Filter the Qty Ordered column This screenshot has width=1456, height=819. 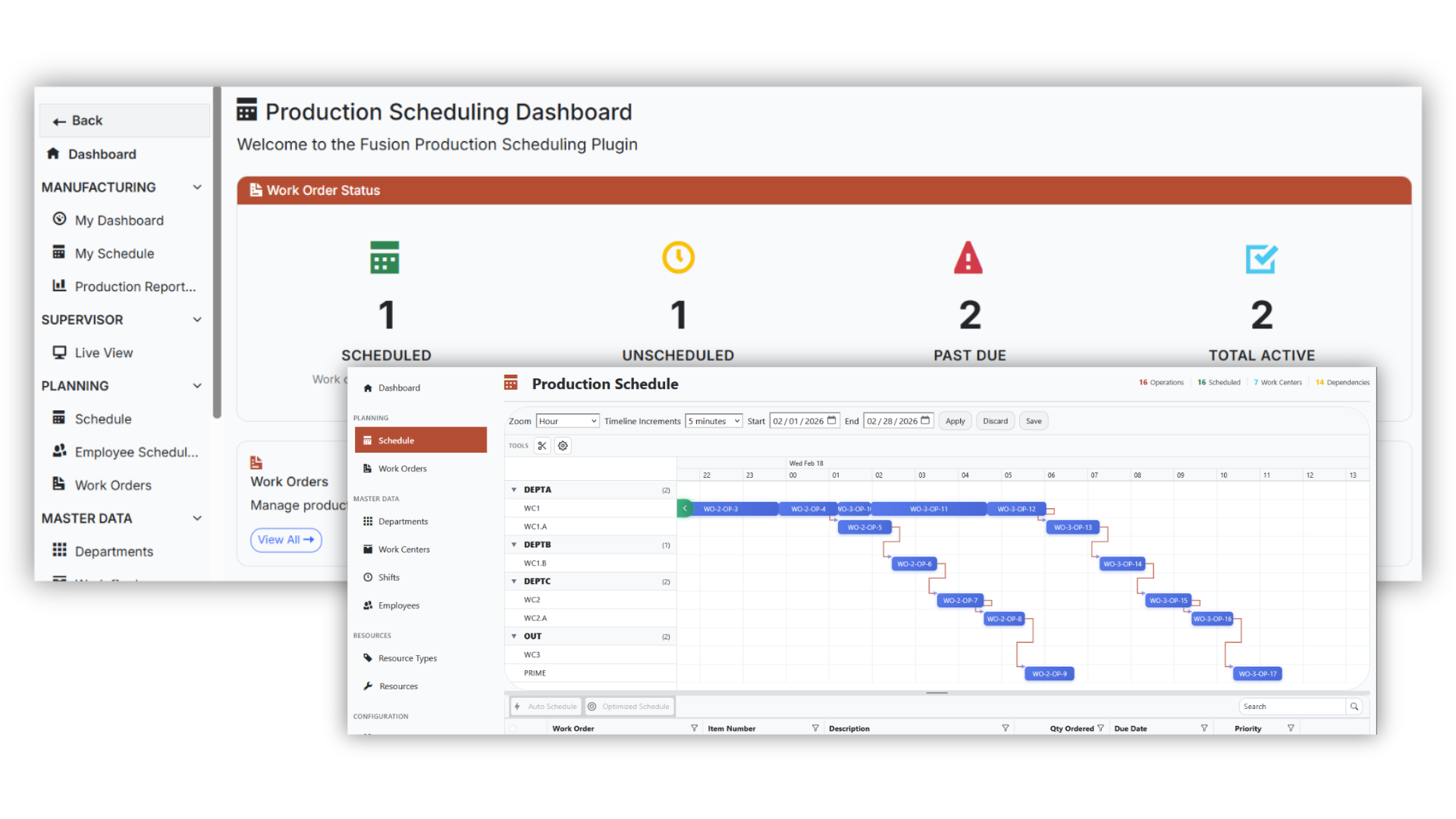(1100, 728)
